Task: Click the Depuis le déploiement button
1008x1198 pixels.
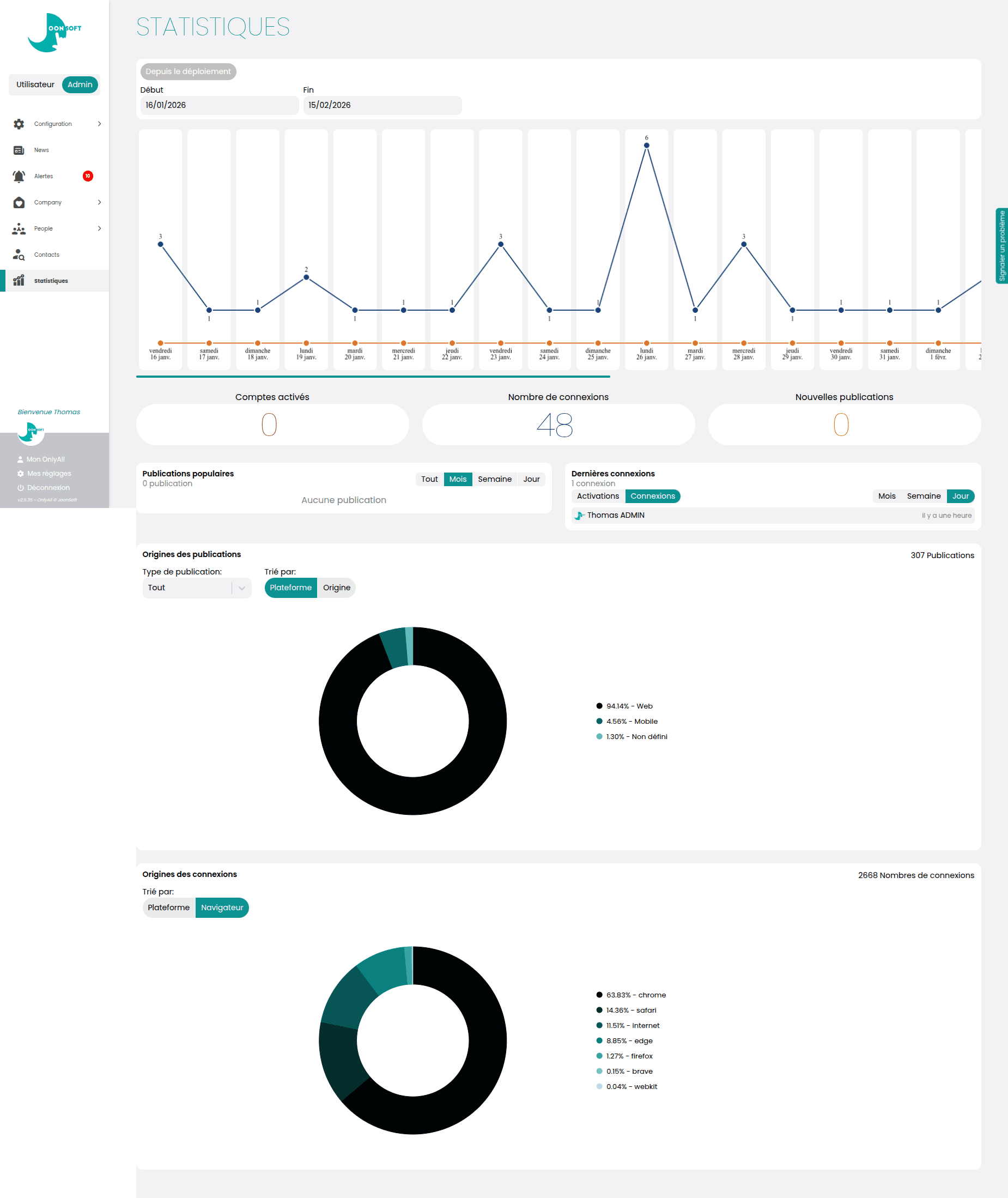Action: 188,71
